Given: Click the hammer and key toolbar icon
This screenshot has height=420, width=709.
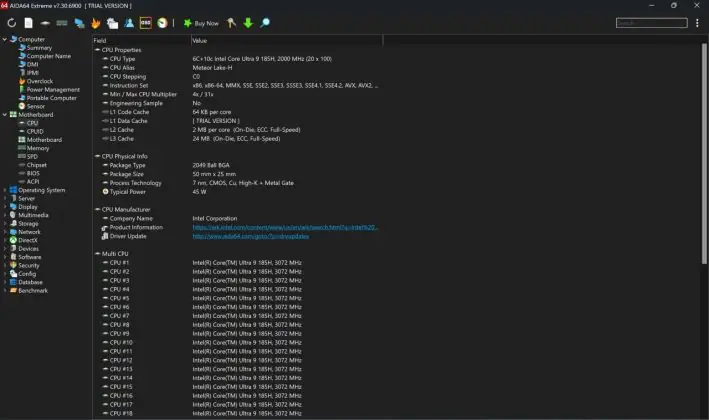Looking at the screenshot, I should point(231,23).
